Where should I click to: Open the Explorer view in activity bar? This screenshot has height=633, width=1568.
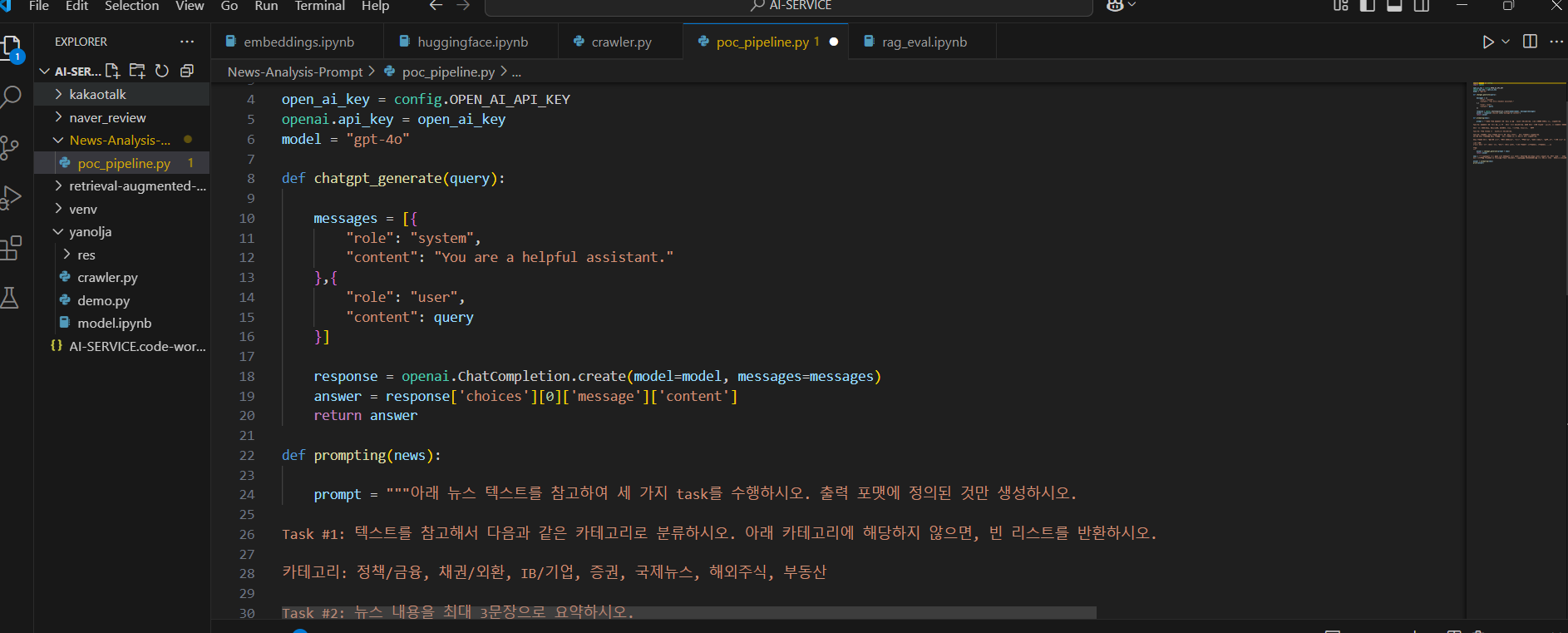tap(12, 48)
